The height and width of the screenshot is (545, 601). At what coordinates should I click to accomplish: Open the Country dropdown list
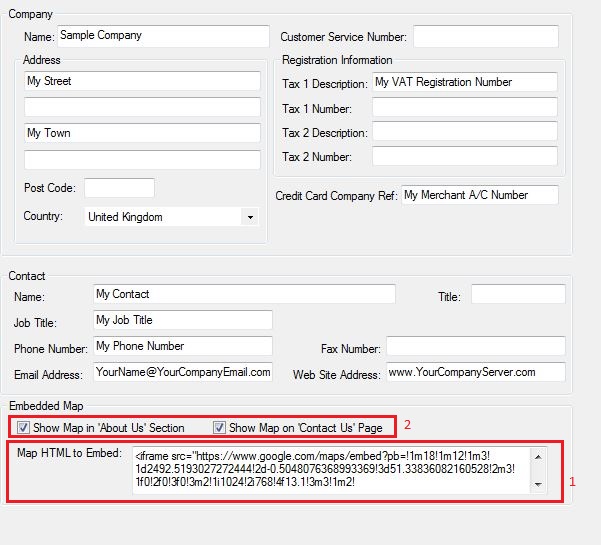click(248, 217)
